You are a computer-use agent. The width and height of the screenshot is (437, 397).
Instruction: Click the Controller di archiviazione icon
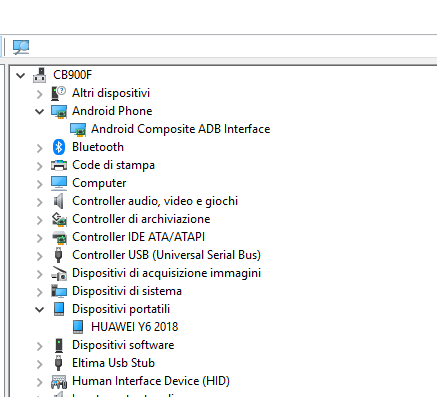[59, 219]
